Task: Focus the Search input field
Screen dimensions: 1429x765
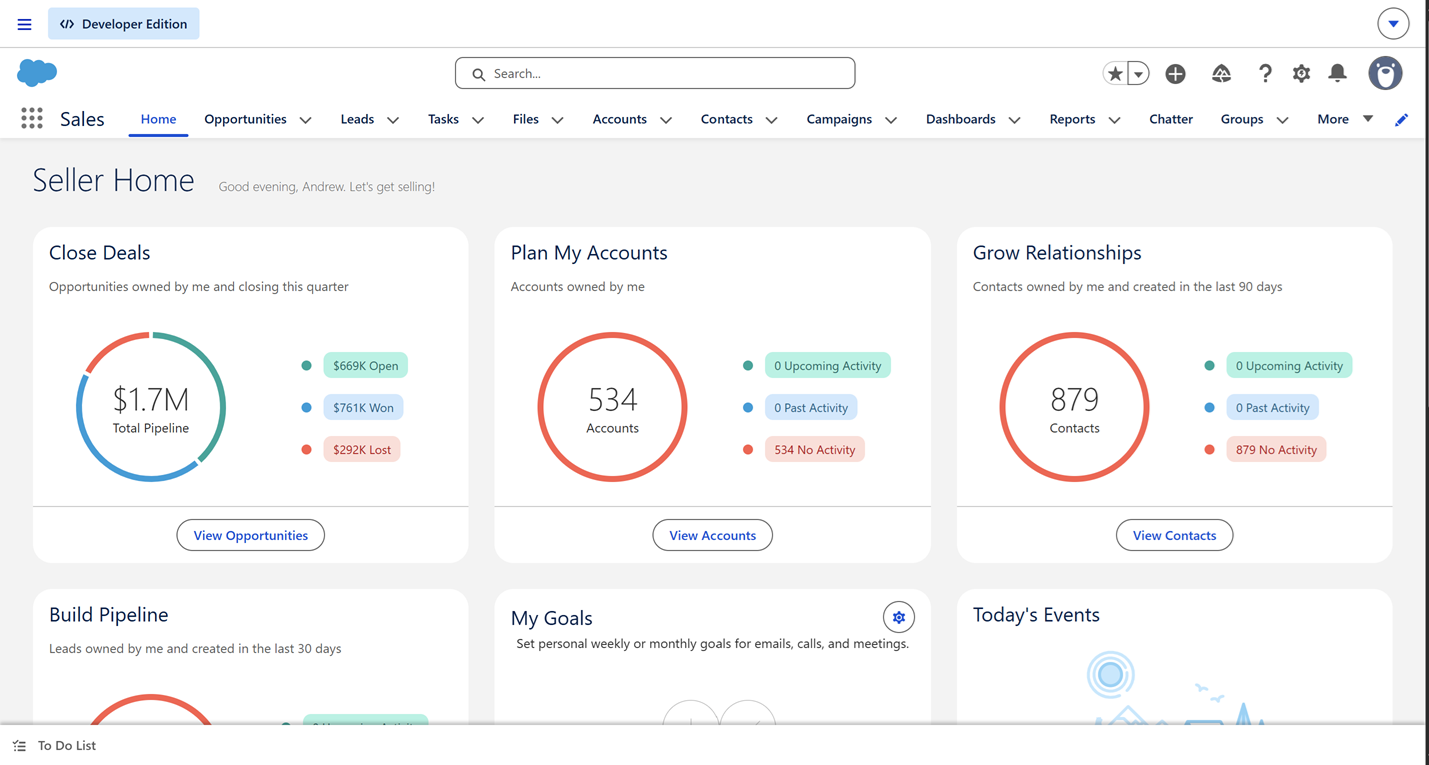Action: (655, 73)
